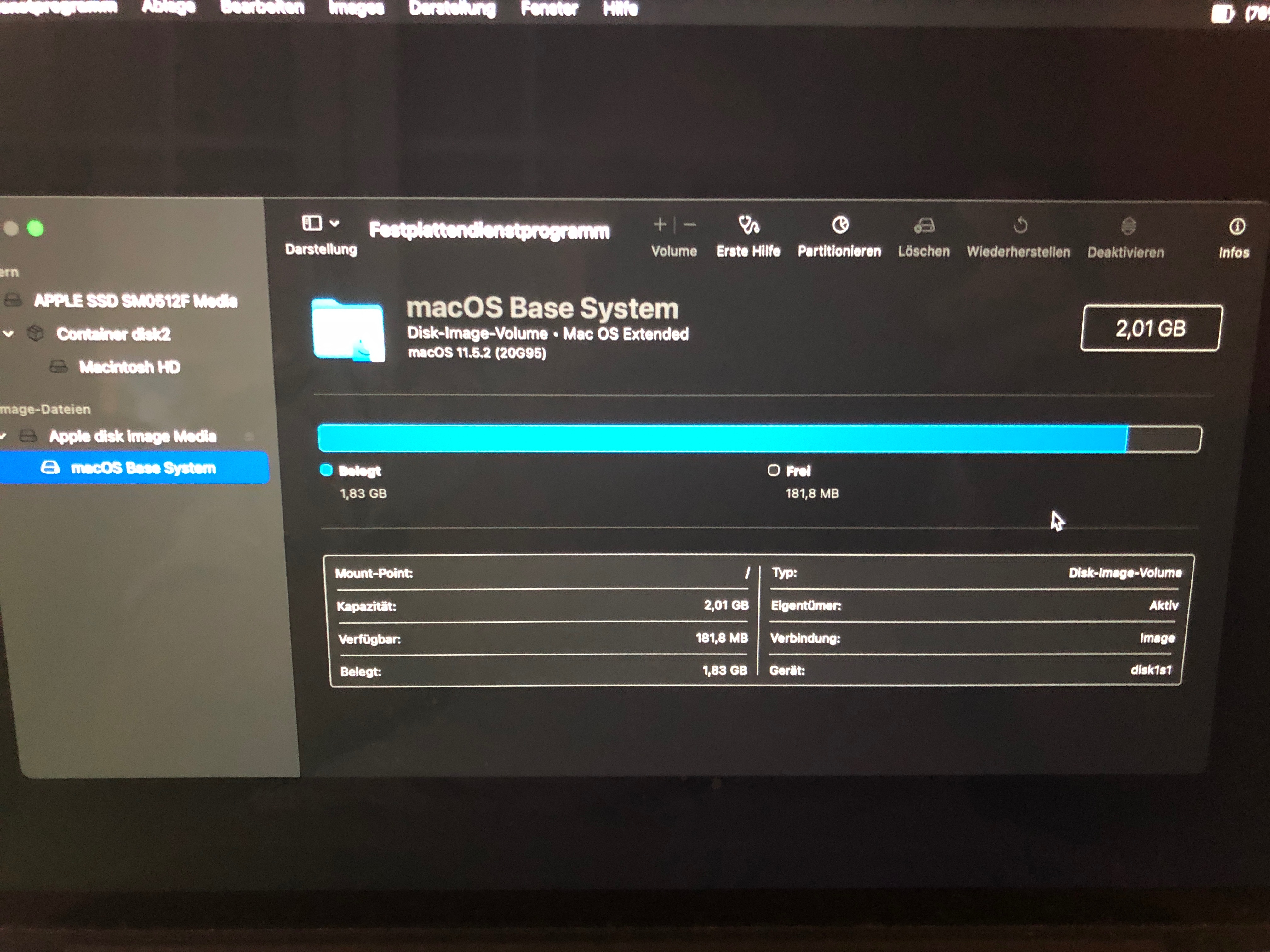Open the Images menu in menu bar
Screen dimensions: 1270x952
coord(356,8)
